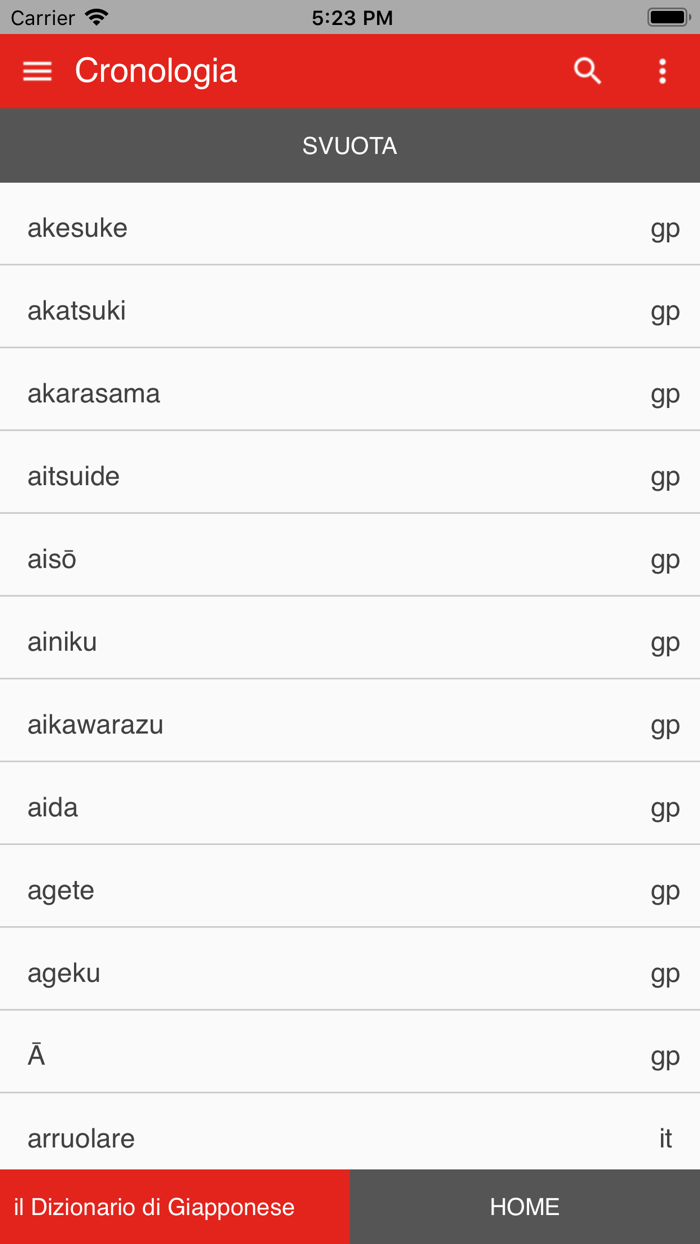This screenshot has width=700, height=1244.
Task: Open the three-dot overflow menu
Action: pos(662,71)
